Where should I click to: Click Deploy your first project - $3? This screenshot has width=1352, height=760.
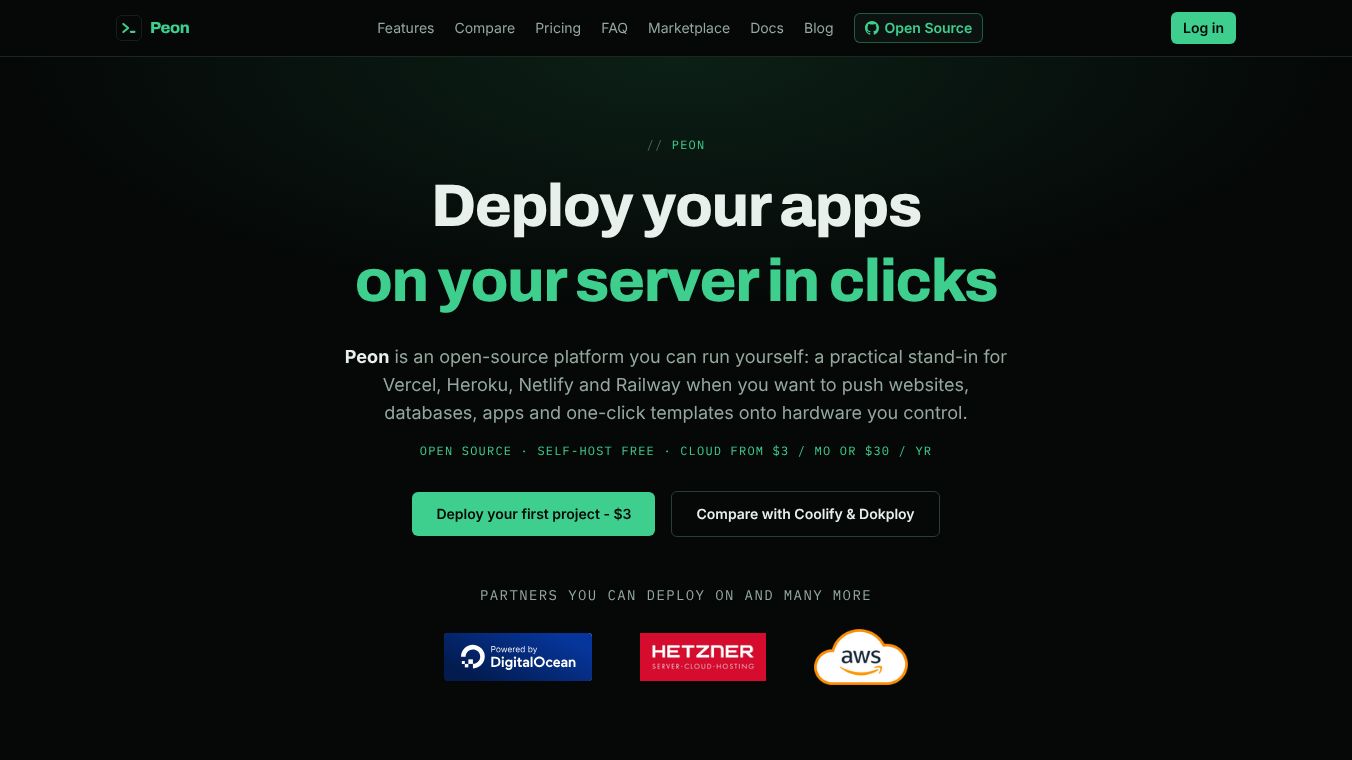[x=533, y=514]
